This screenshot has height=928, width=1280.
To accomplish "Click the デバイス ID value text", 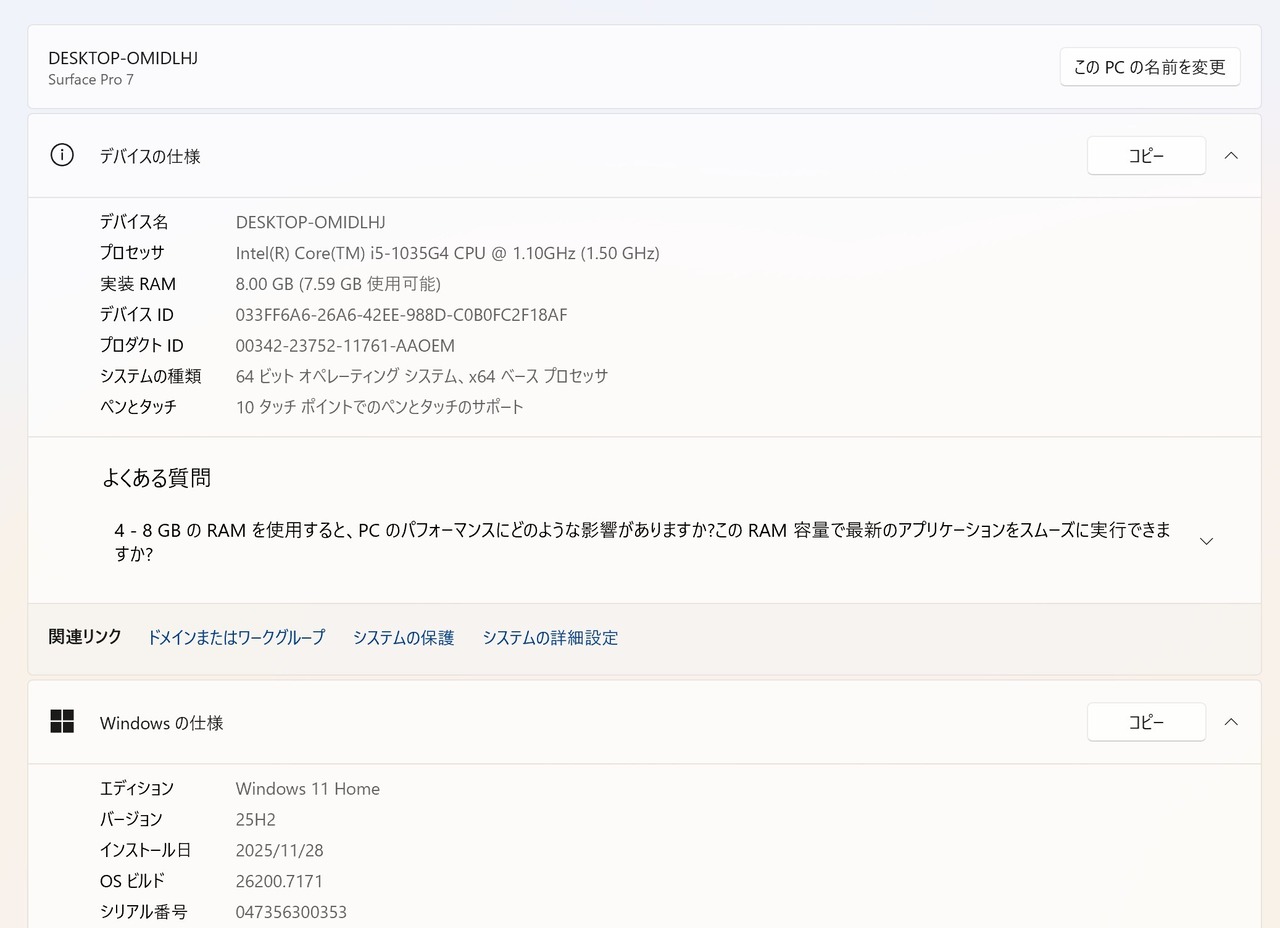I will [x=401, y=315].
